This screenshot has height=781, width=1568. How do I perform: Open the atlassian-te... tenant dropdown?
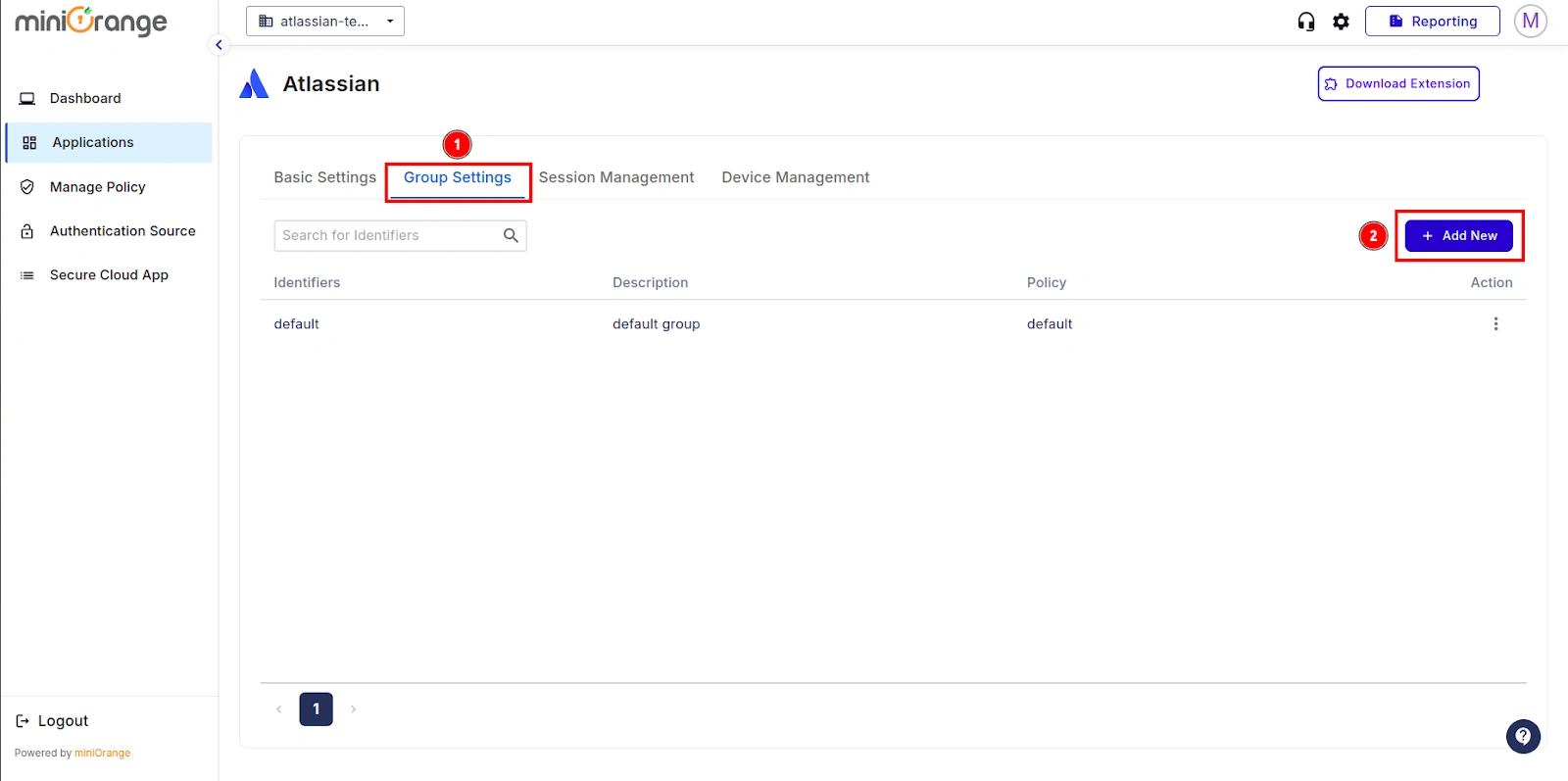[325, 22]
